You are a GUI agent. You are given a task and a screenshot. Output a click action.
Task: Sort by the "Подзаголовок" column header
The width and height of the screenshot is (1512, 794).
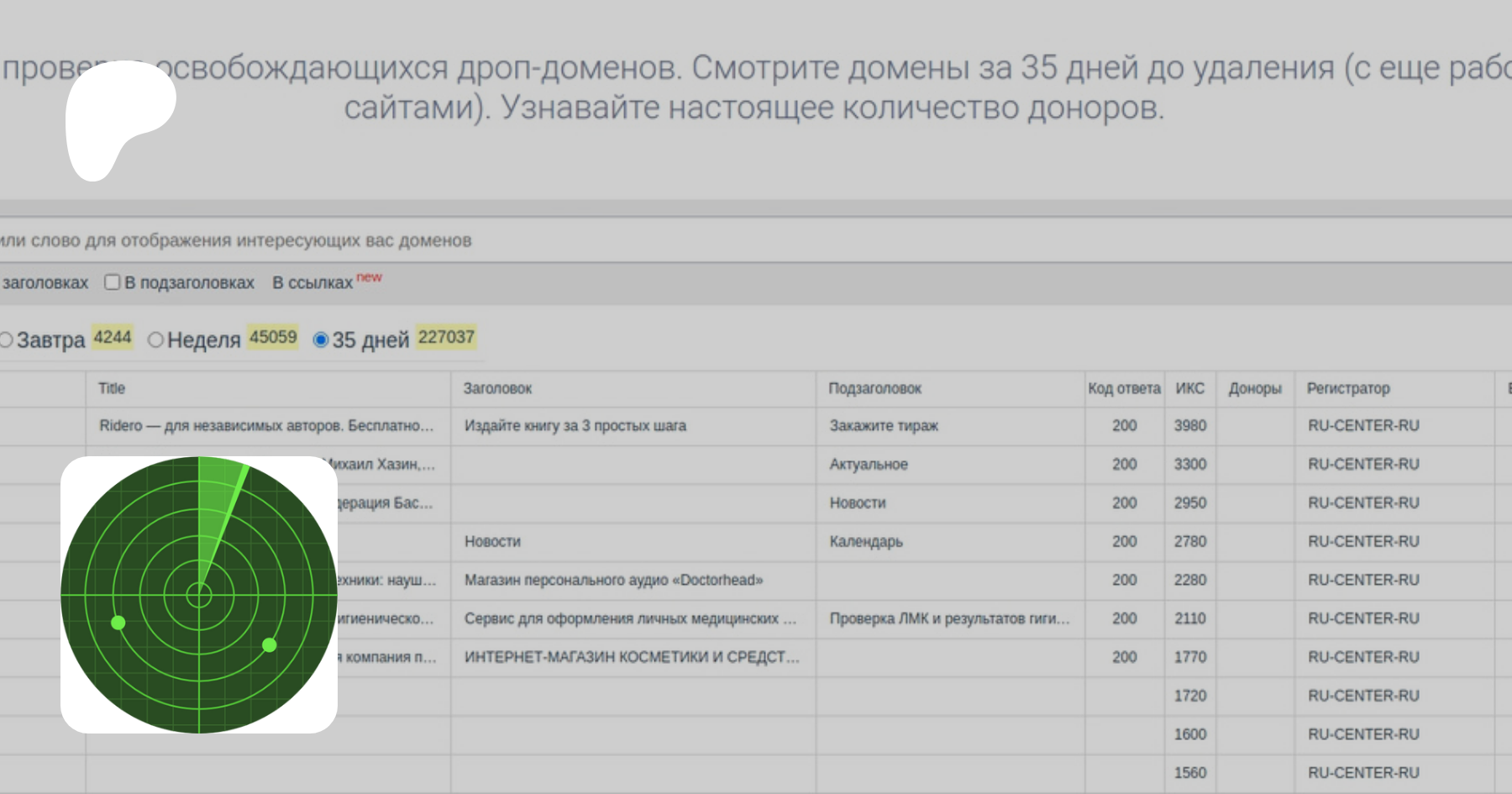[x=874, y=388]
